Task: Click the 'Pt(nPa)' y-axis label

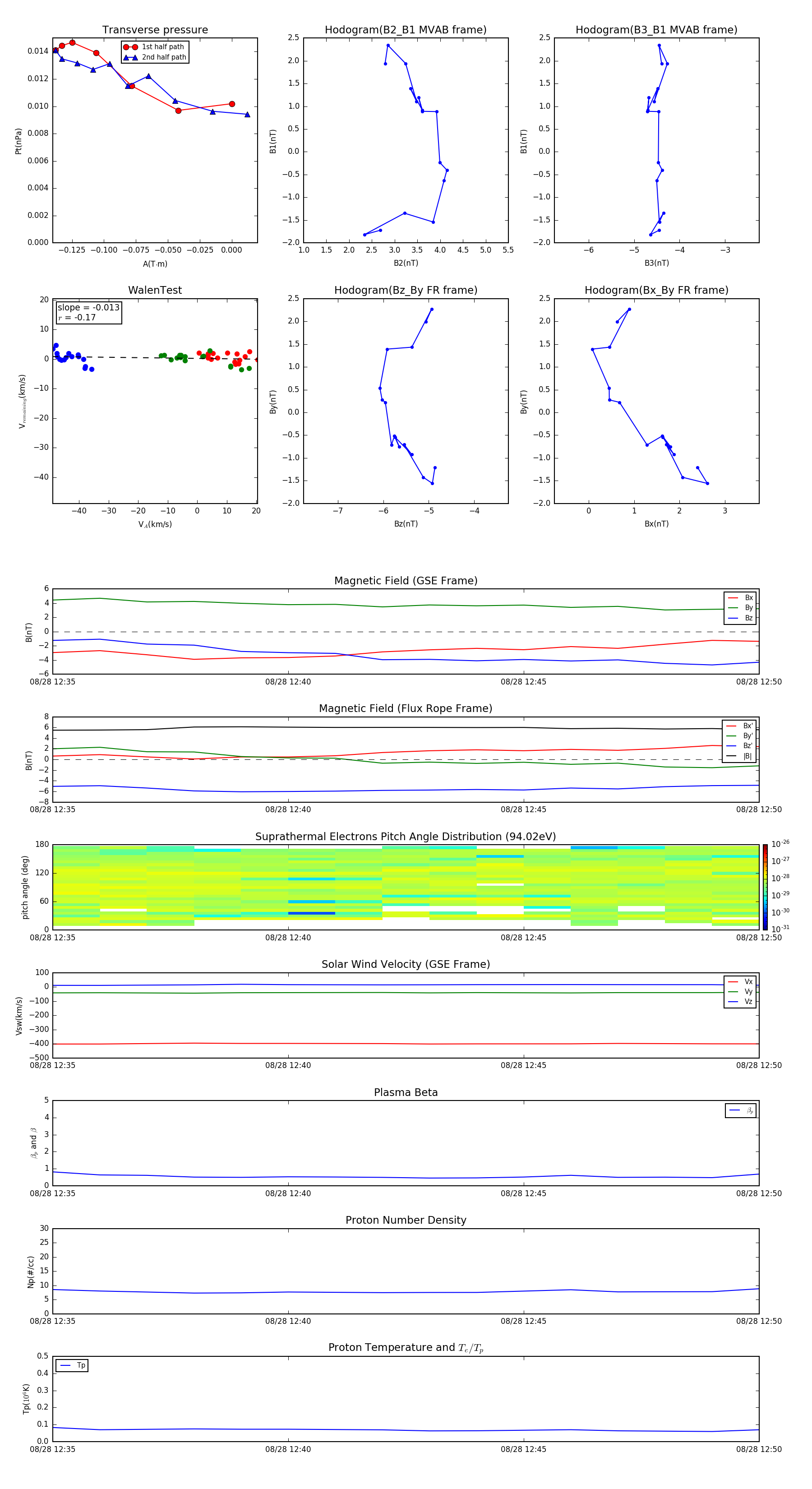Action: coord(18,141)
